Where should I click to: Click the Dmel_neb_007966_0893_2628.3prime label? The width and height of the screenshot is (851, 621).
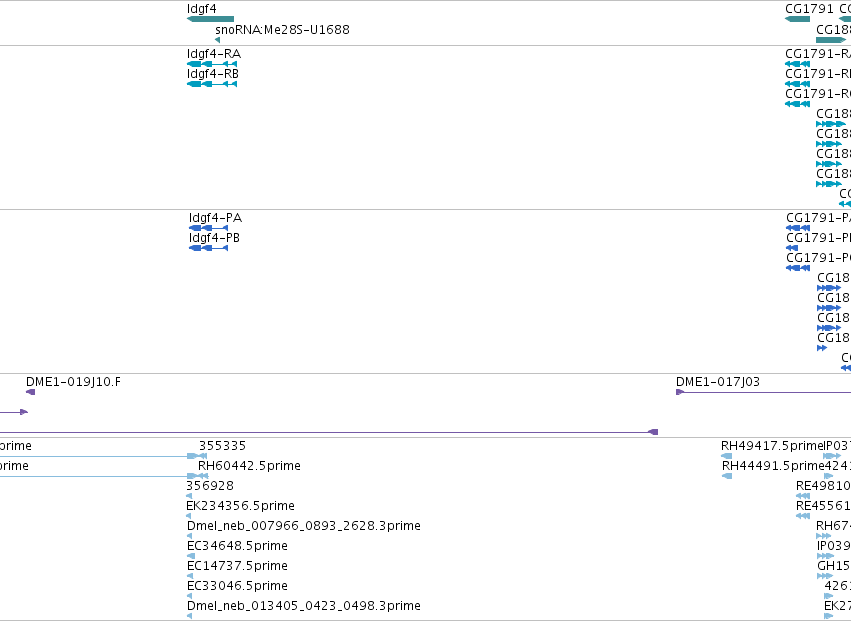pyautogui.click(x=304, y=526)
